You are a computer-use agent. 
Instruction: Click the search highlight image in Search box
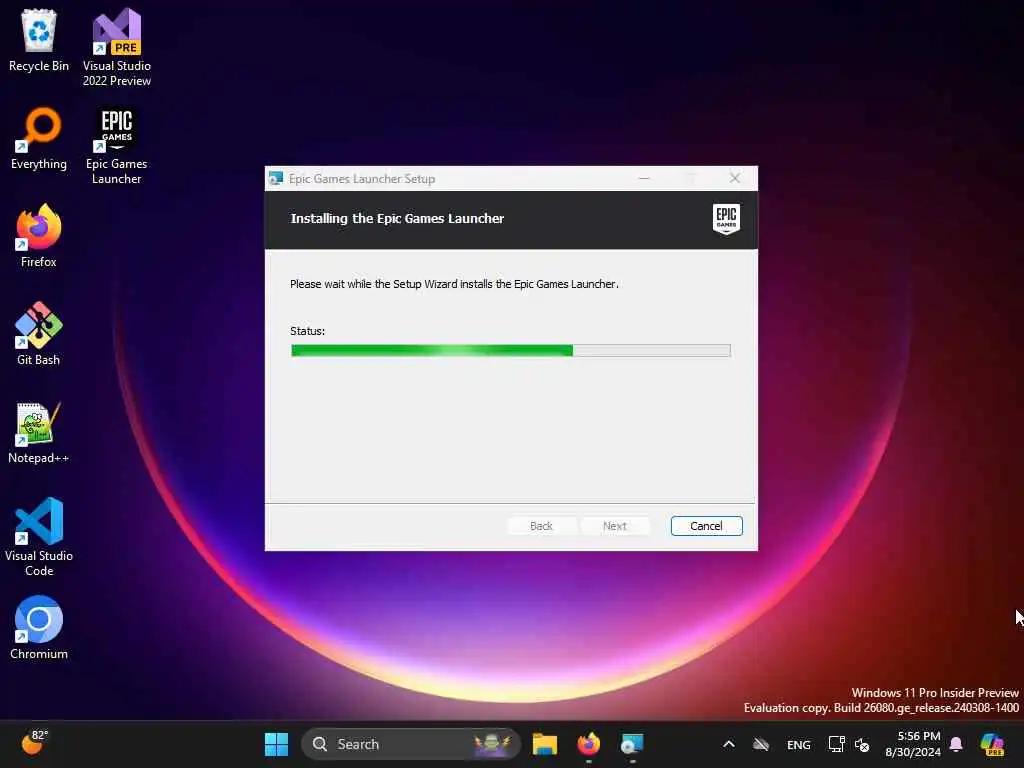tap(492, 744)
